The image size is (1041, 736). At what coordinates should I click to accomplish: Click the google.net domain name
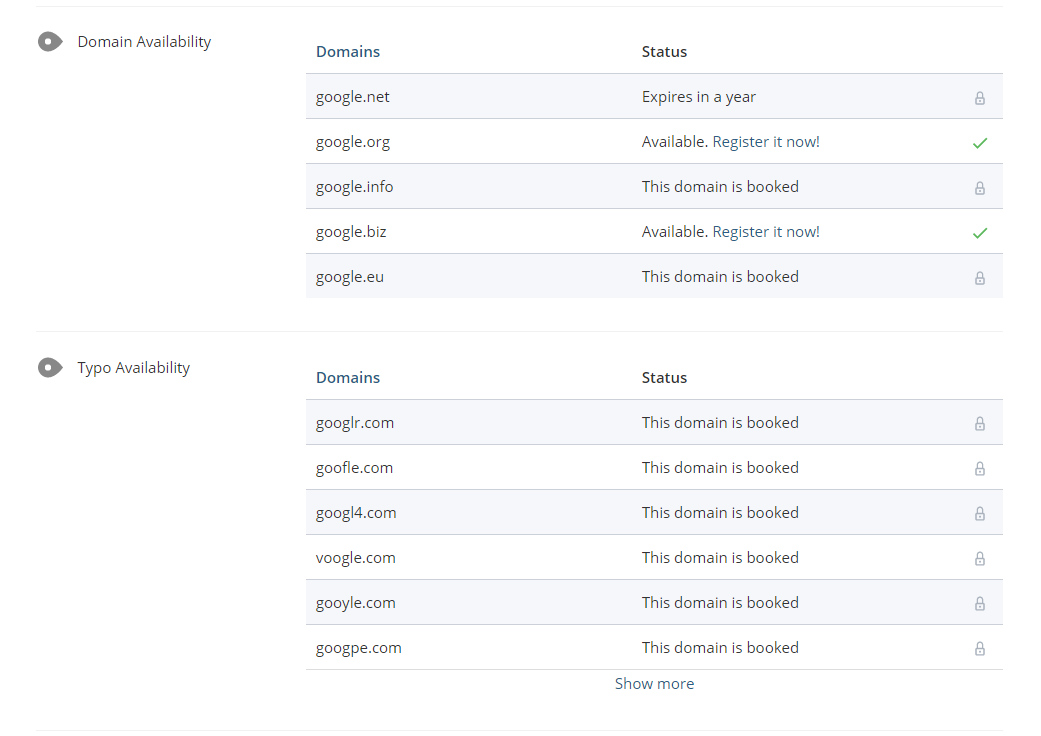click(352, 97)
